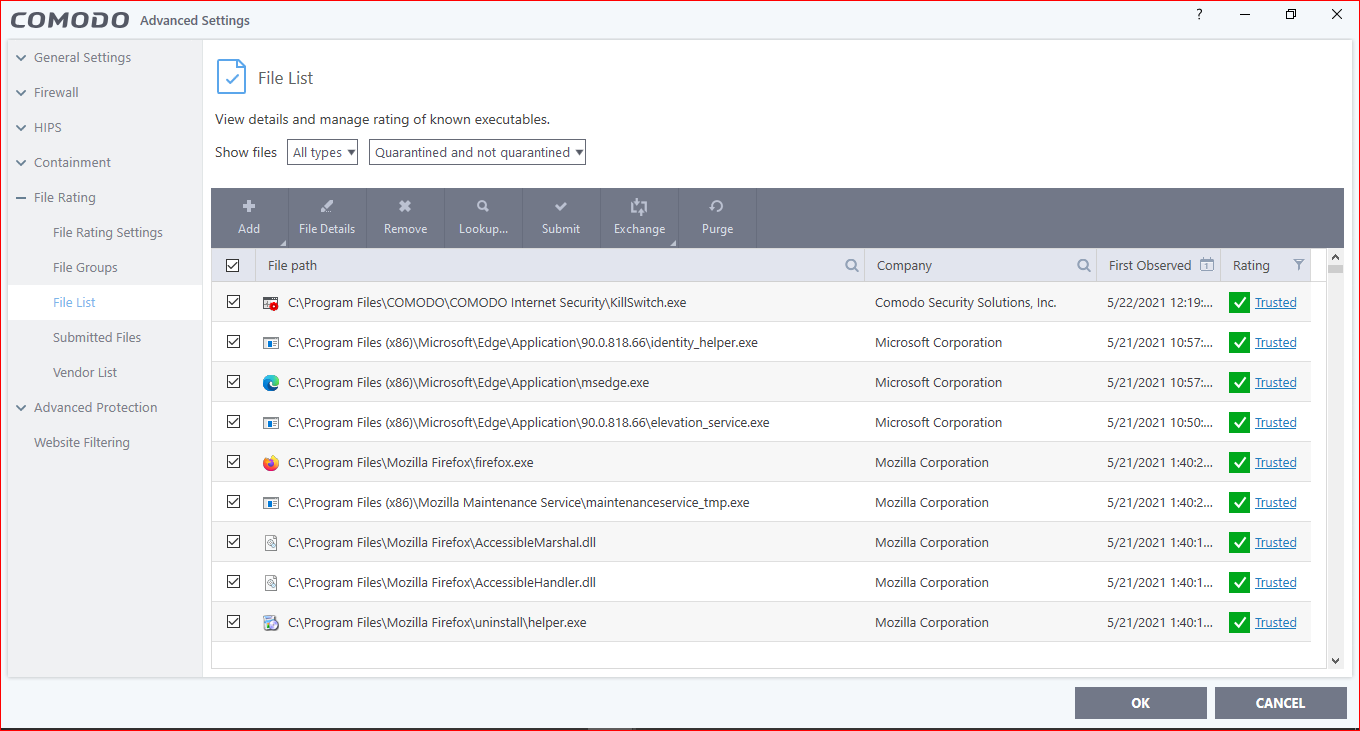Screen dimensions: 1360x731
Task: Uncheck the KillSwitch.exe row checkbox
Action: tap(233, 301)
